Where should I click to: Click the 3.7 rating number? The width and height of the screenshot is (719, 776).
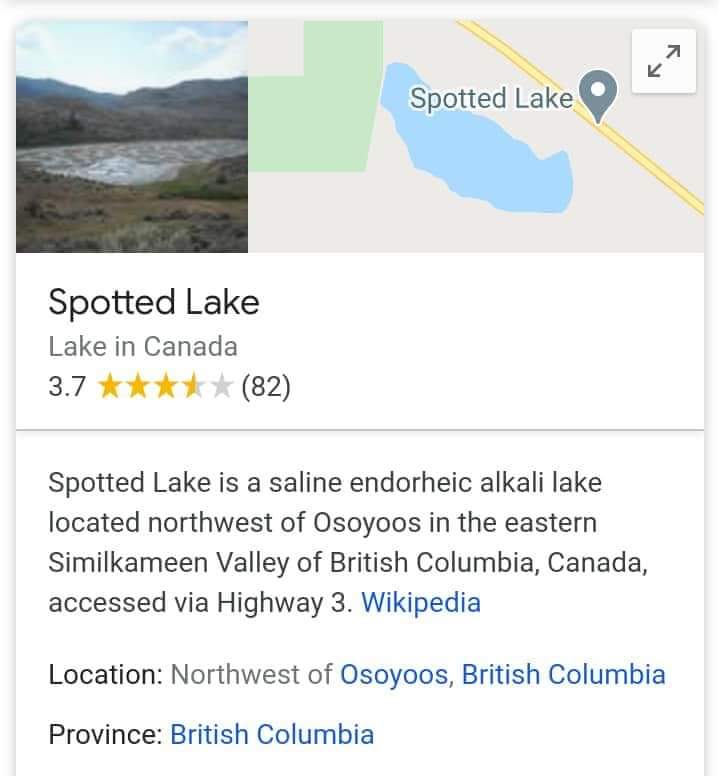[67, 387]
